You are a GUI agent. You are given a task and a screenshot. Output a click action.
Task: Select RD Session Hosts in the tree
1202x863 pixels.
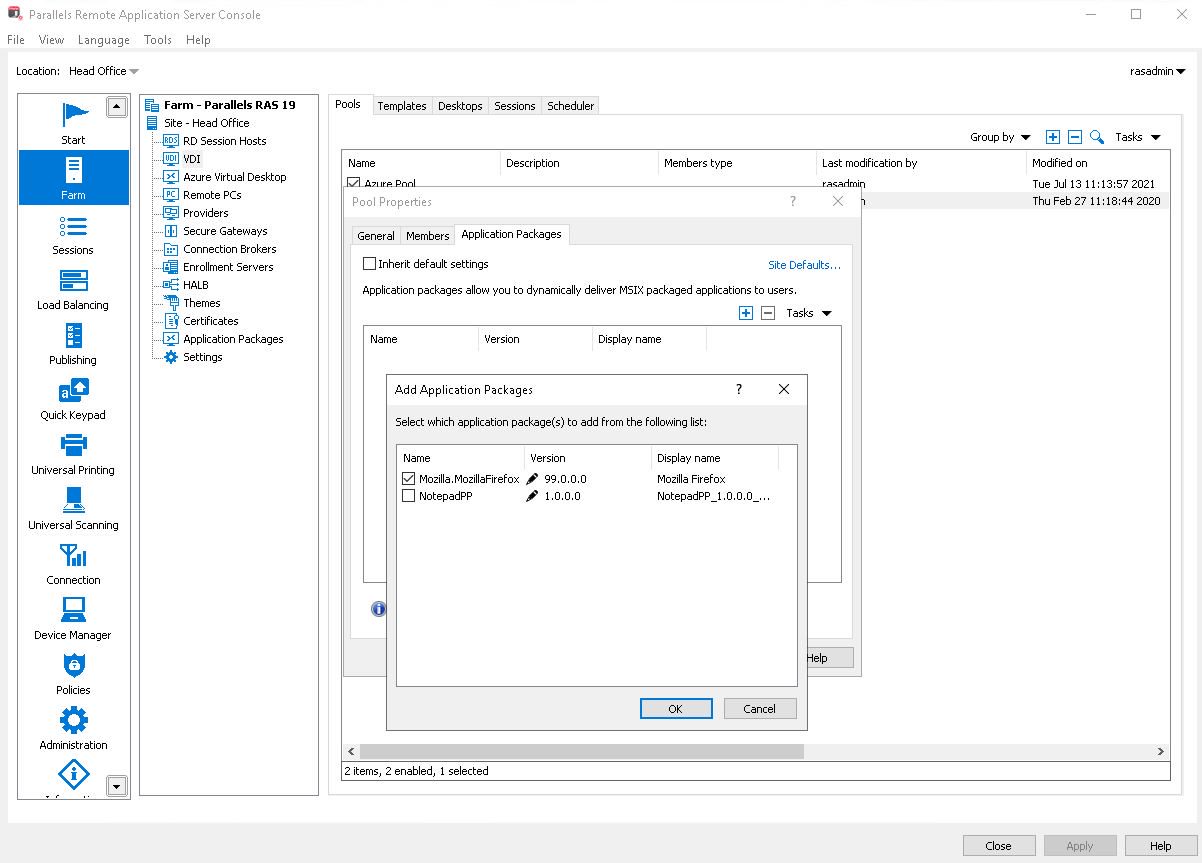(x=224, y=141)
